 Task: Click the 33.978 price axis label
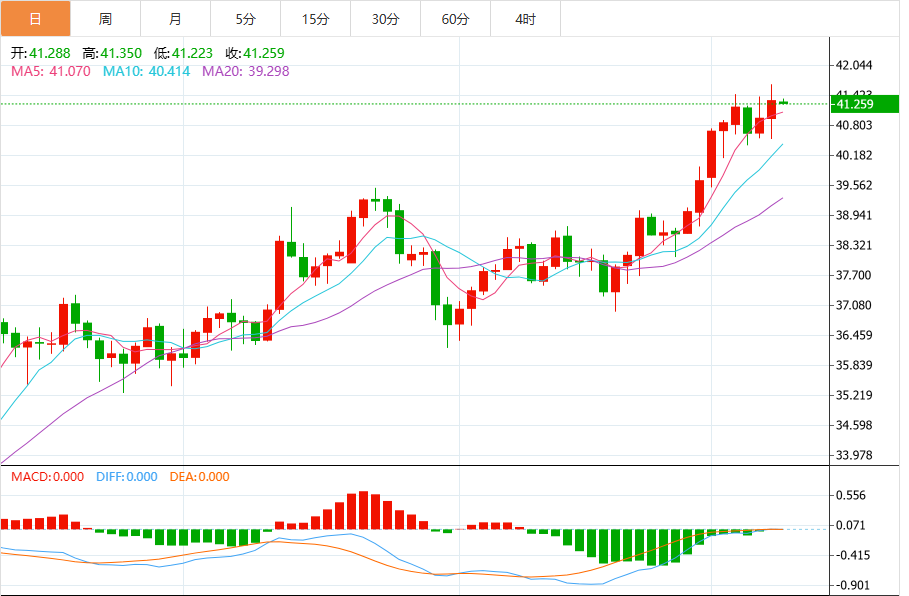pos(854,455)
